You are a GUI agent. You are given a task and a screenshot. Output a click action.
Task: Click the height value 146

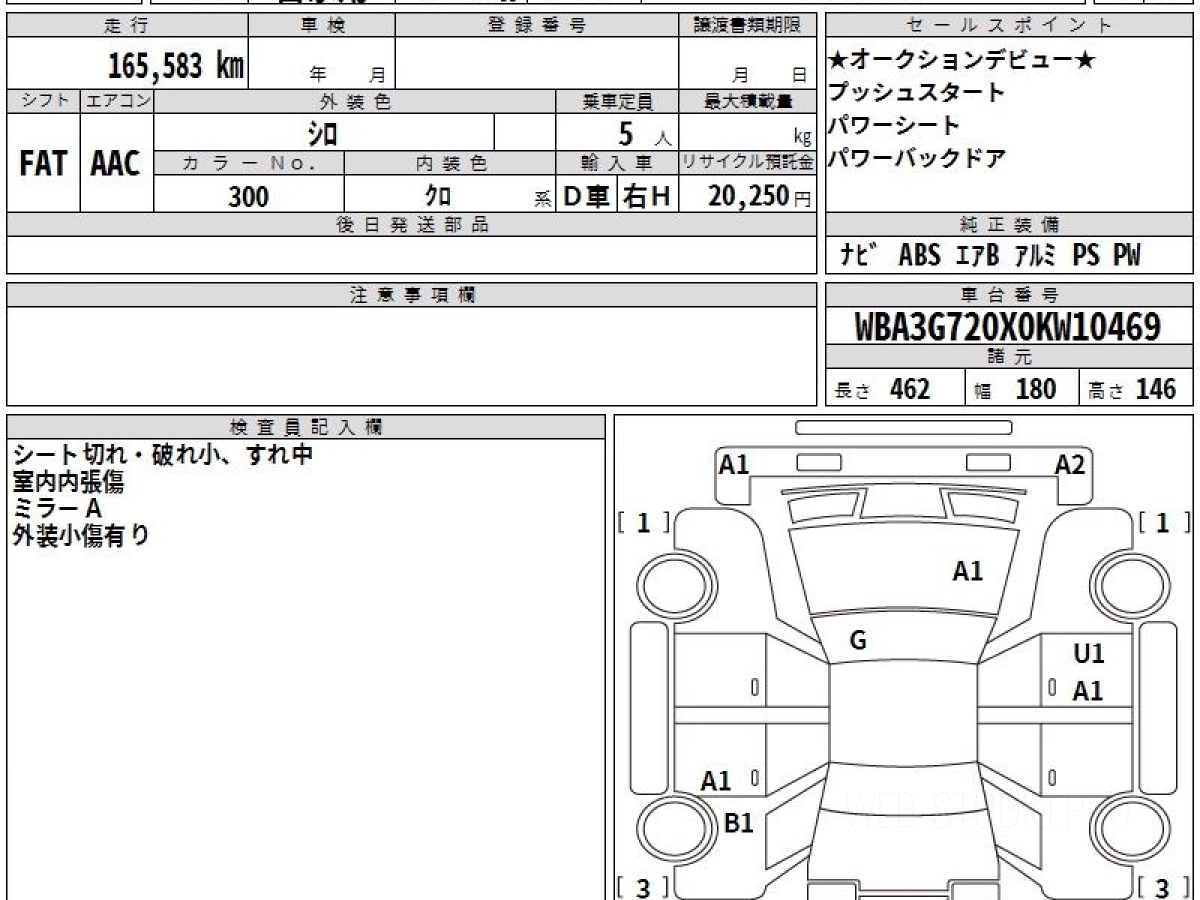[x=1155, y=389]
